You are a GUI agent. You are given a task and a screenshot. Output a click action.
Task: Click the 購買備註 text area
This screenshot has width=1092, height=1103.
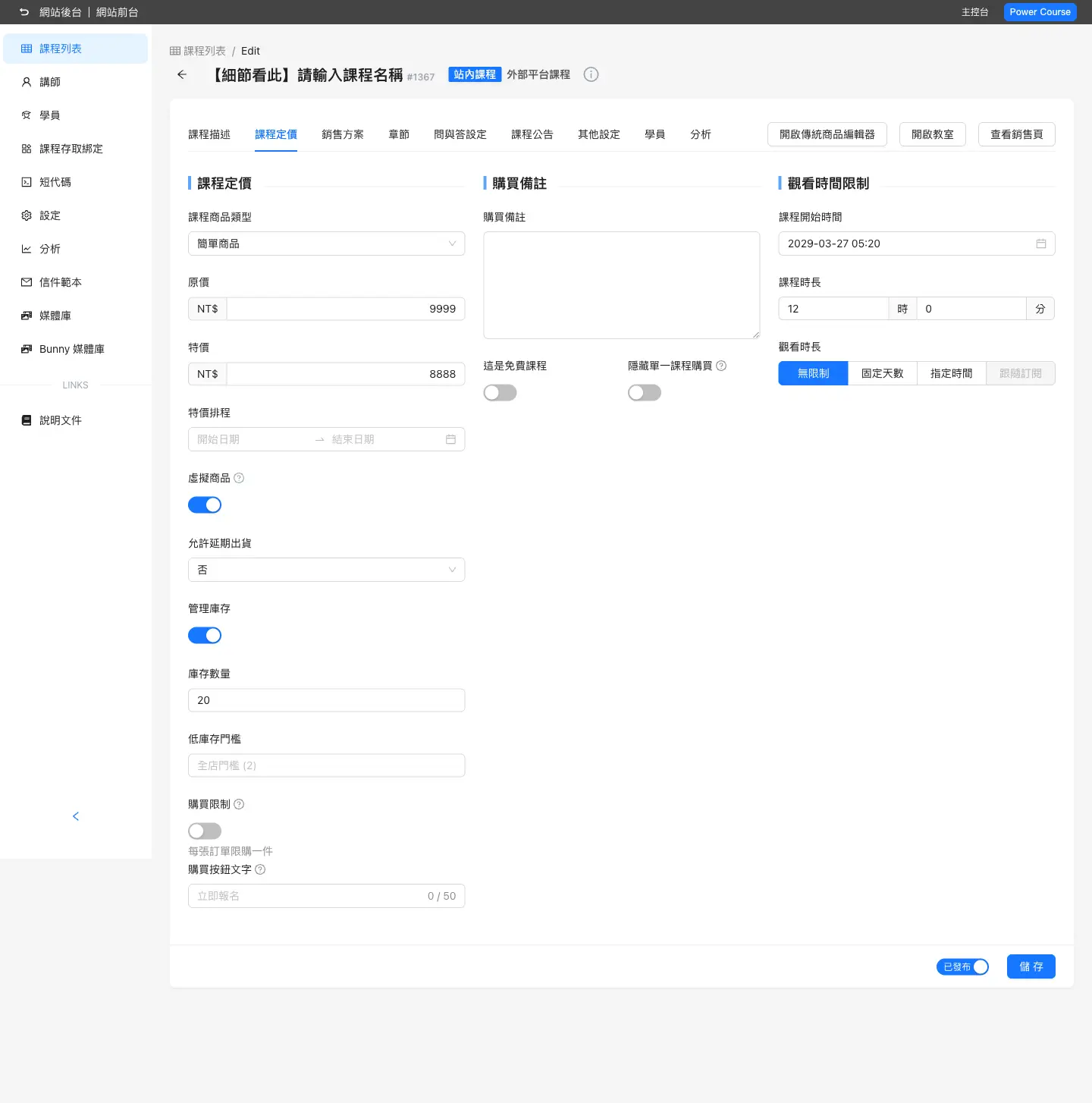click(x=622, y=285)
